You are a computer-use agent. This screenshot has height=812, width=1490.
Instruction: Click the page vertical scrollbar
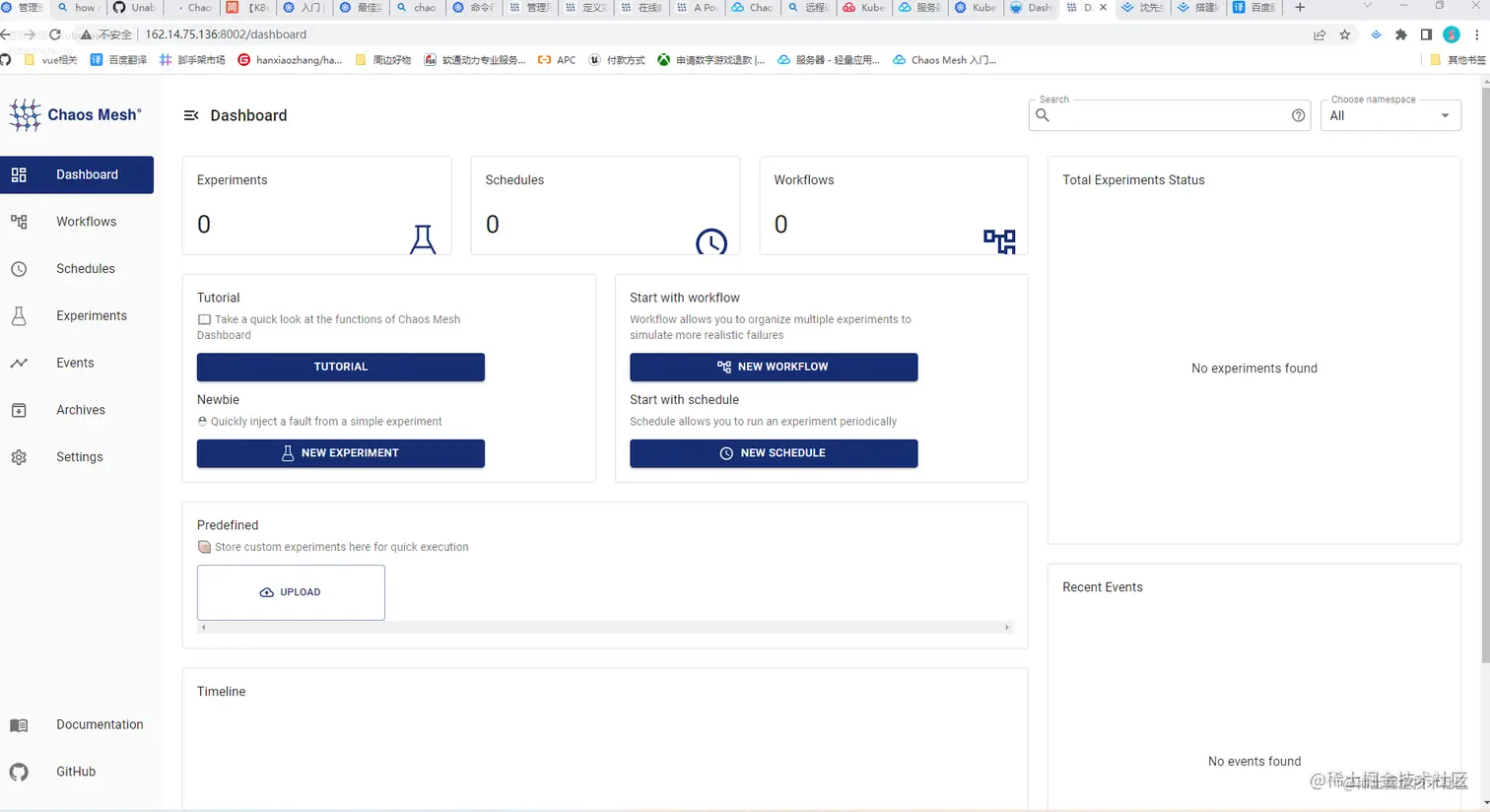(x=1485, y=374)
